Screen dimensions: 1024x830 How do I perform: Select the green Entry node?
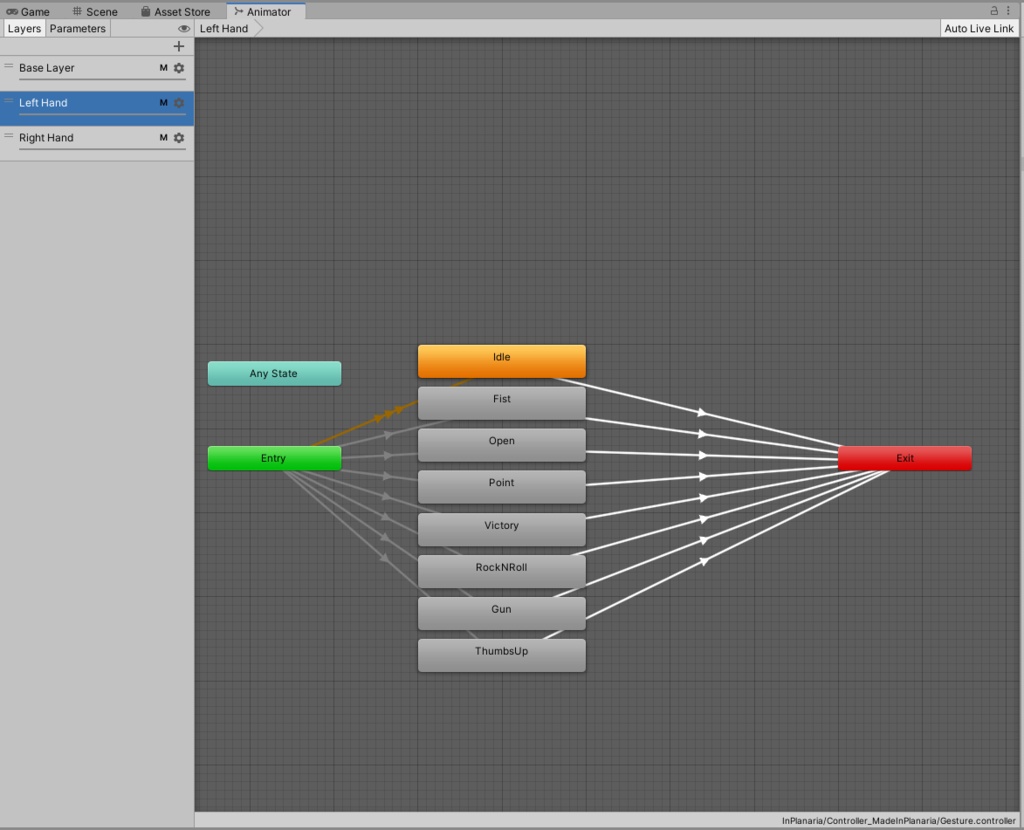(x=274, y=458)
